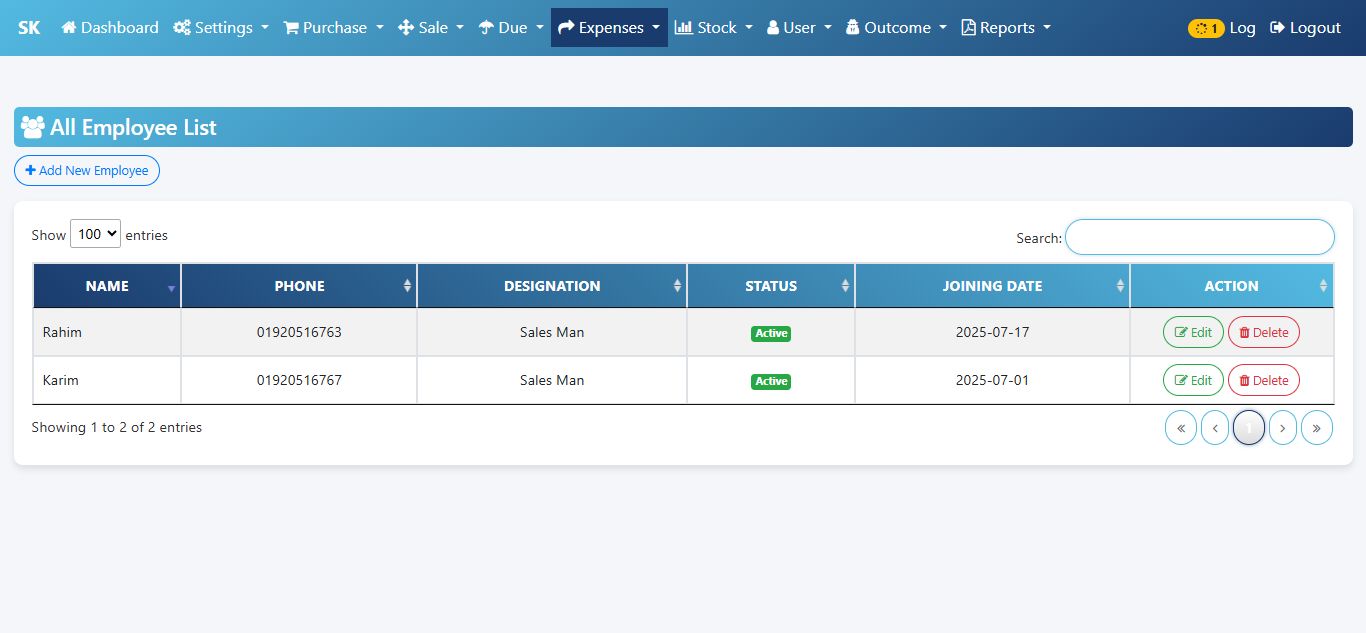1366x633 pixels.
Task: Click the Purchase cart icon
Action: [291, 28]
